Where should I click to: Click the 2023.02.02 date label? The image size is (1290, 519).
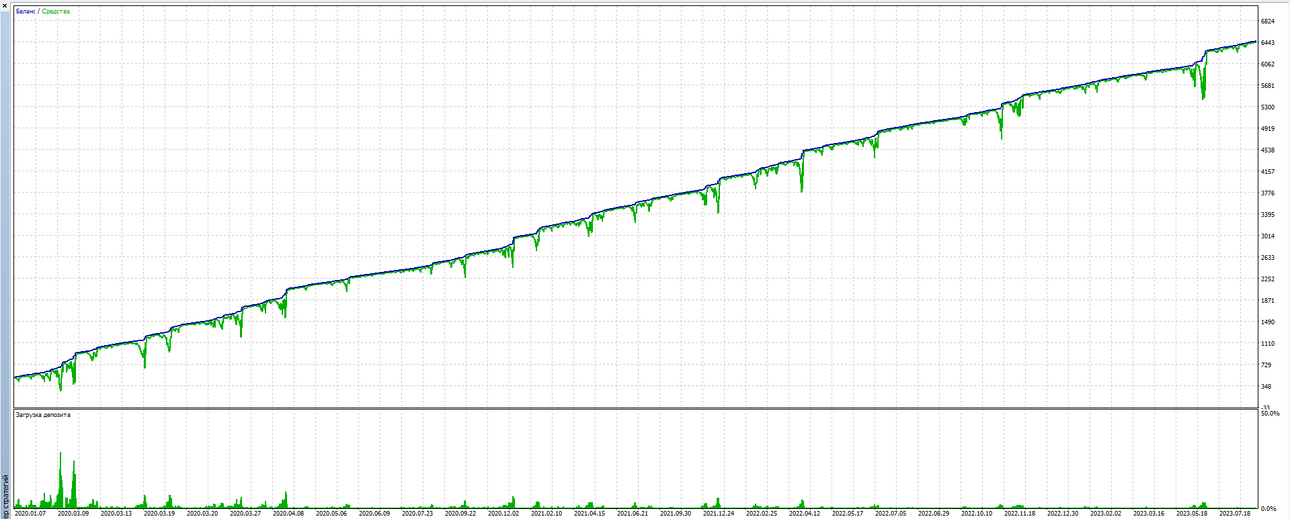(x=1106, y=513)
